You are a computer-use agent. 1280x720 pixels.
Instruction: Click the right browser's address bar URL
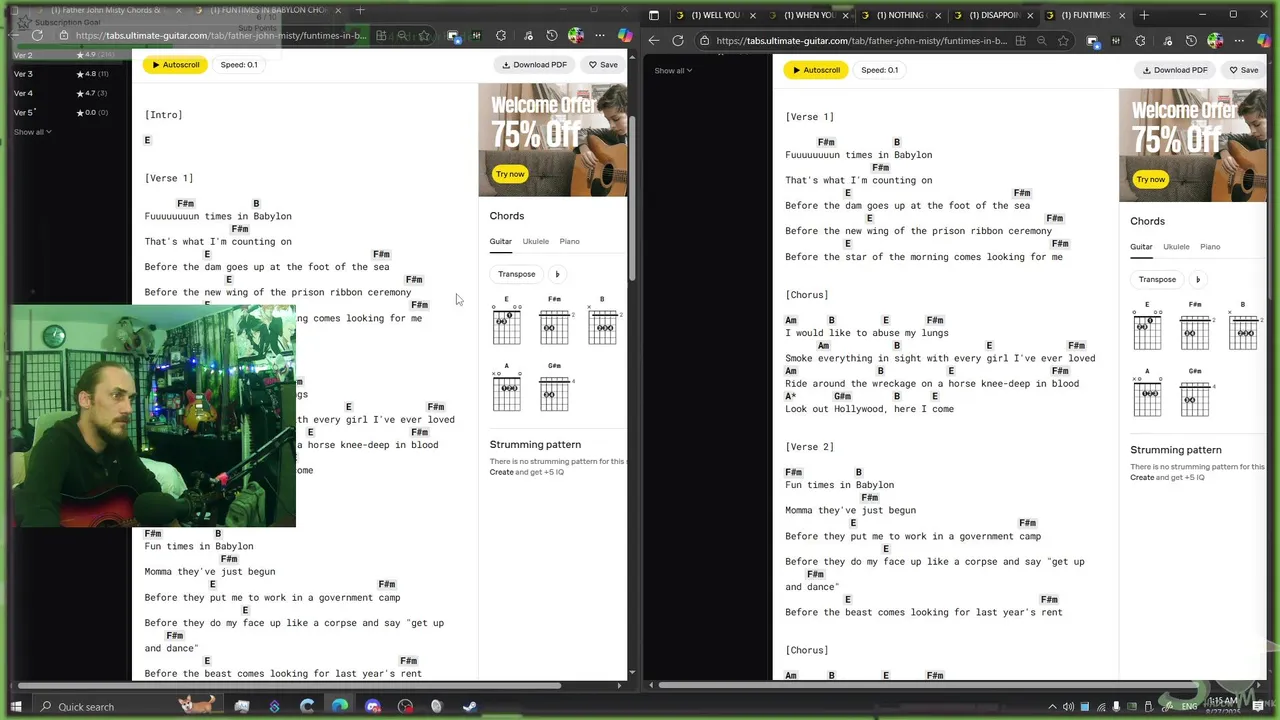[861, 41]
